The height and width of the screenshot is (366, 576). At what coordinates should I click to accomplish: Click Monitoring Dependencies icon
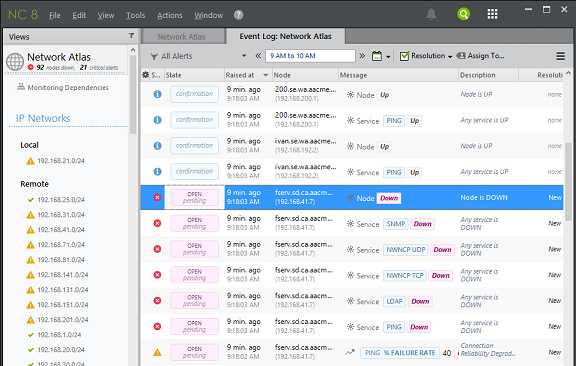pyautogui.click(x=21, y=87)
